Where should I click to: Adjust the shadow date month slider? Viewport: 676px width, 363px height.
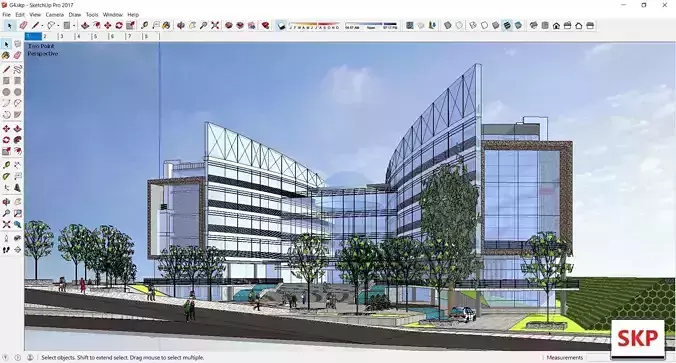pyautogui.click(x=314, y=25)
